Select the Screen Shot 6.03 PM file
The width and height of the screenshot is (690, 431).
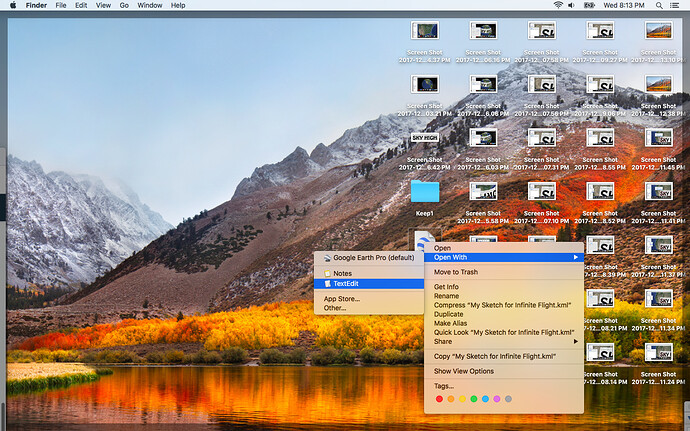[x=483, y=138]
